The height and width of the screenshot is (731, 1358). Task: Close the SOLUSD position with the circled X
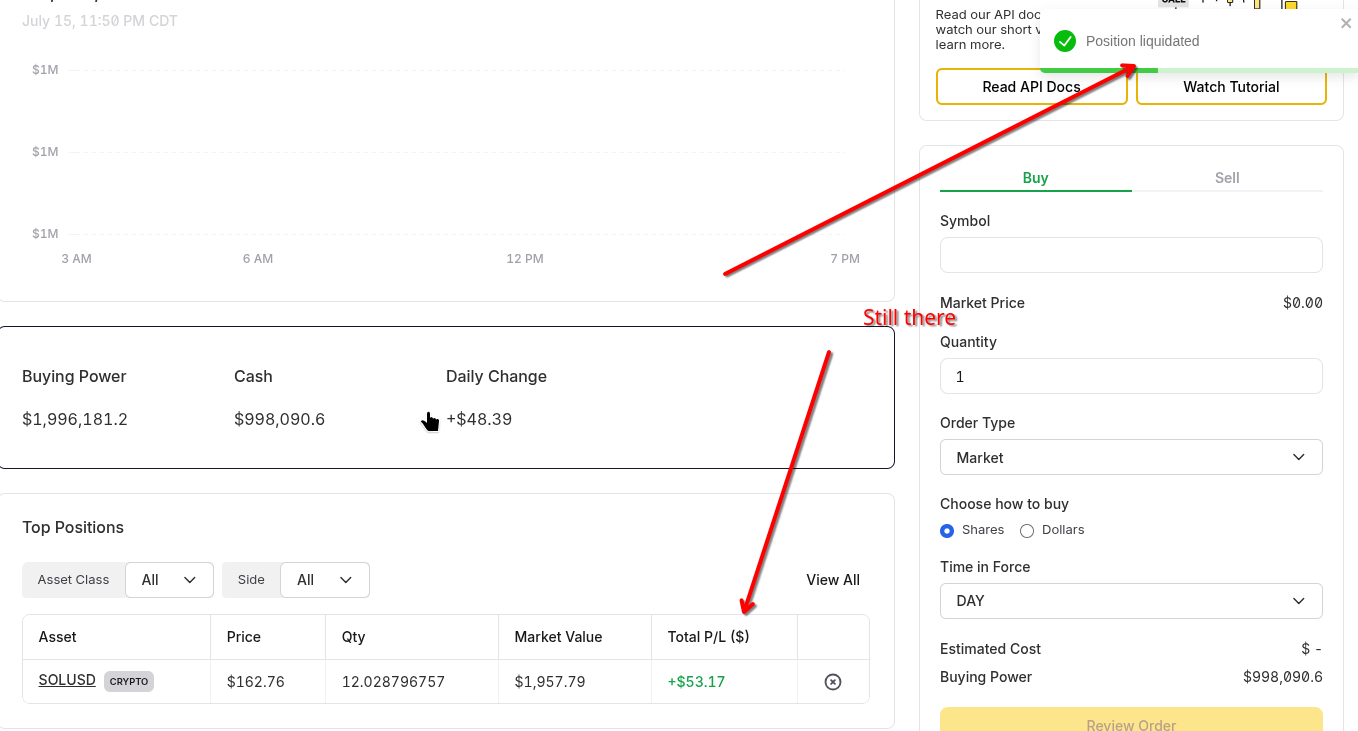click(x=832, y=682)
